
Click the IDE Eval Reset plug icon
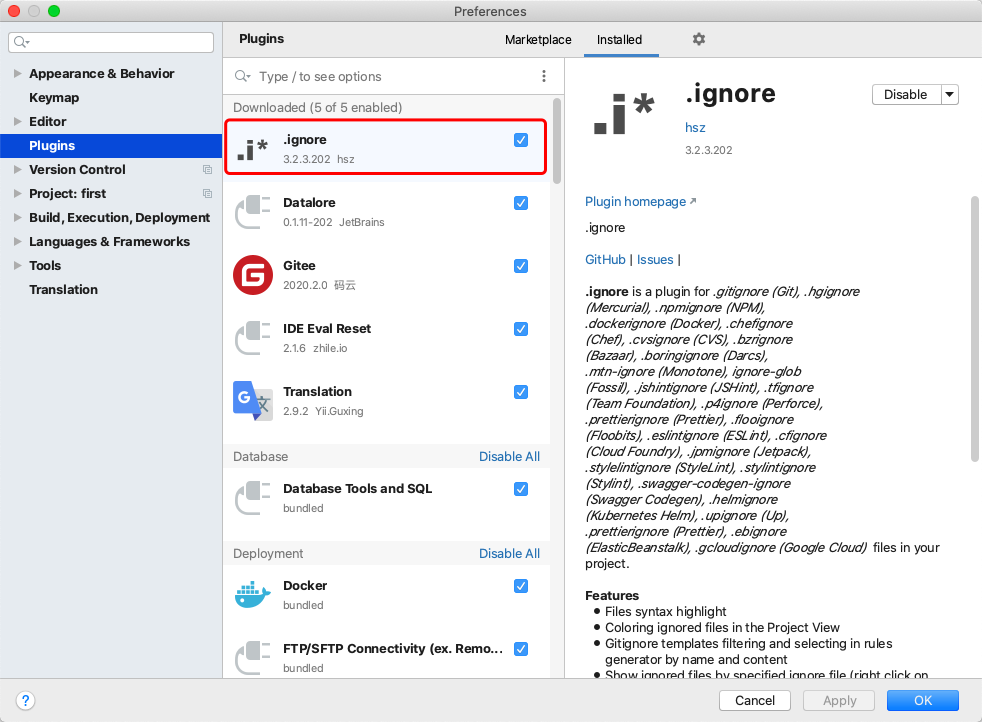(x=252, y=338)
